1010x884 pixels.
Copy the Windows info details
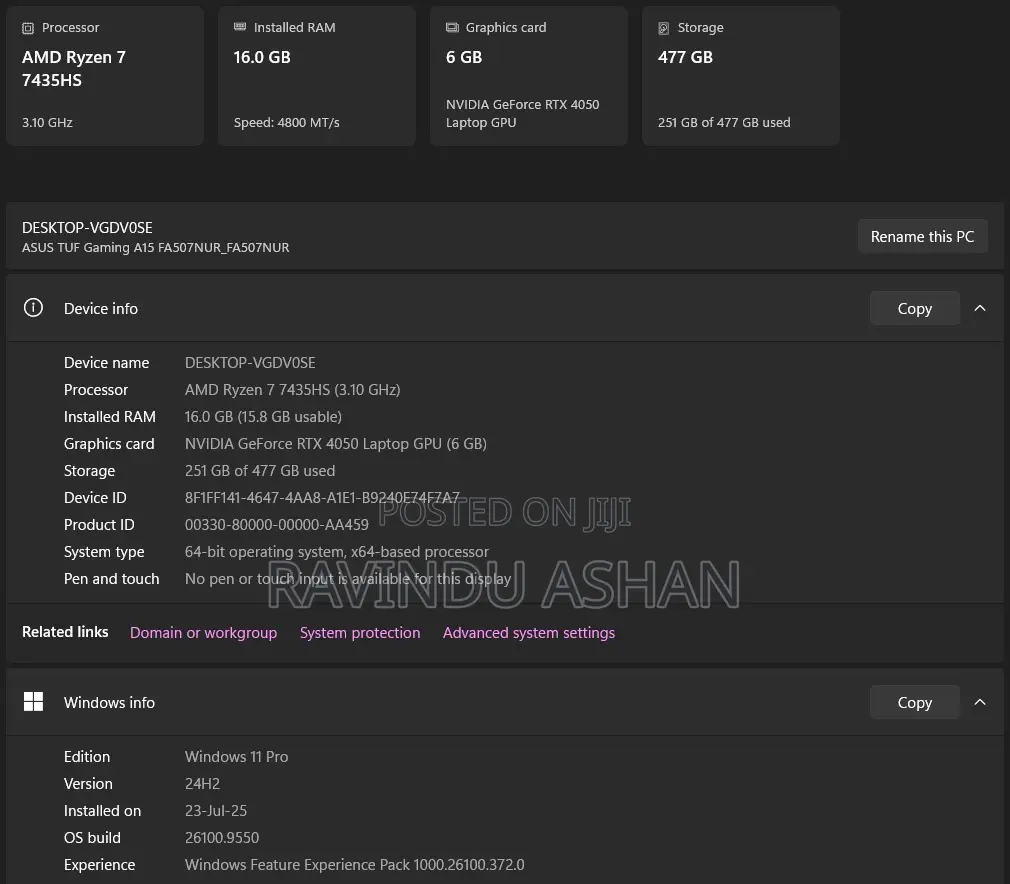click(915, 702)
